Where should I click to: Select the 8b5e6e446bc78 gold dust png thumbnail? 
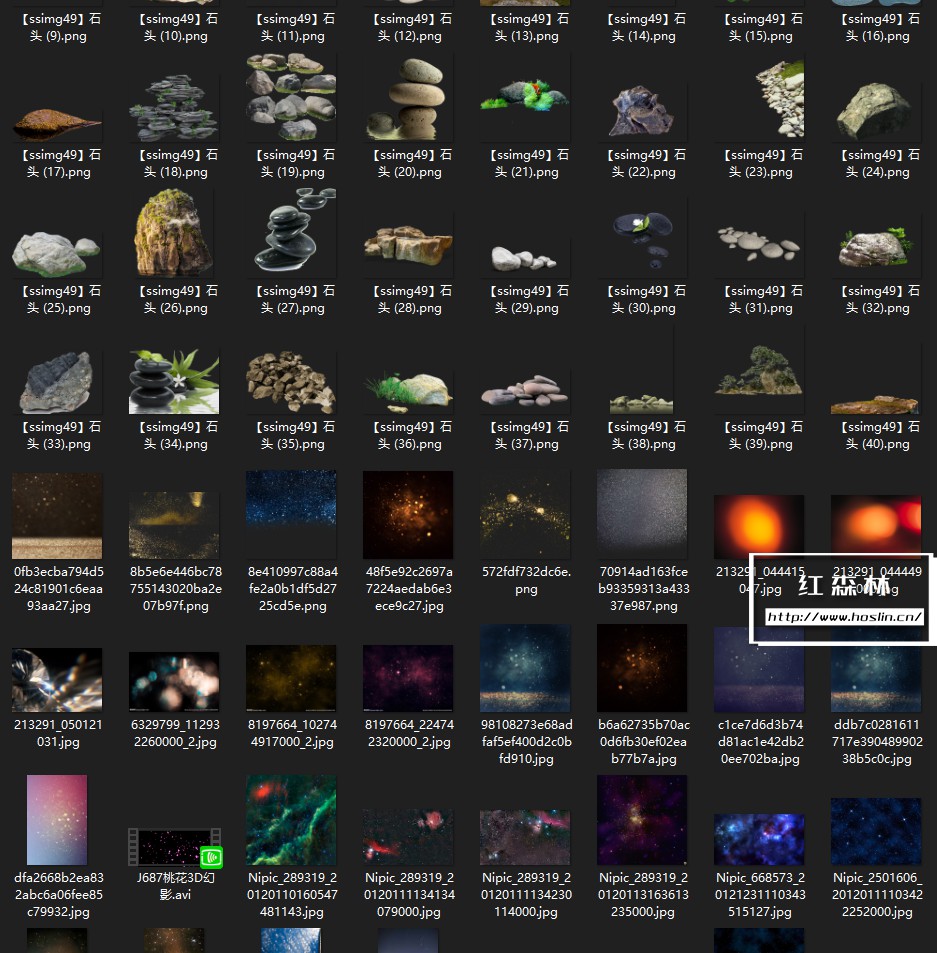174,525
